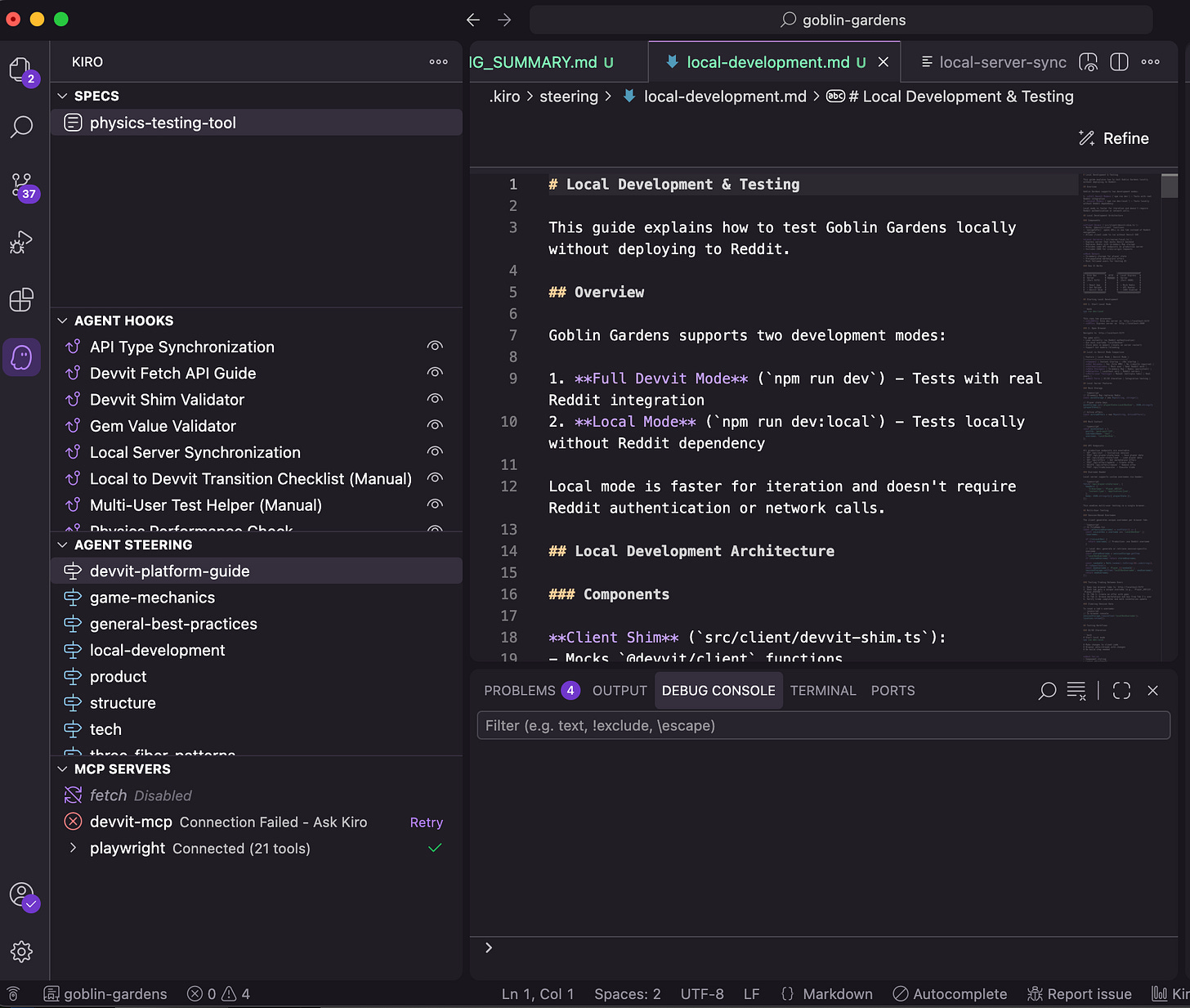The width and height of the screenshot is (1190, 1008).
Task: Open the Manage gear icon
Action: click(21, 952)
